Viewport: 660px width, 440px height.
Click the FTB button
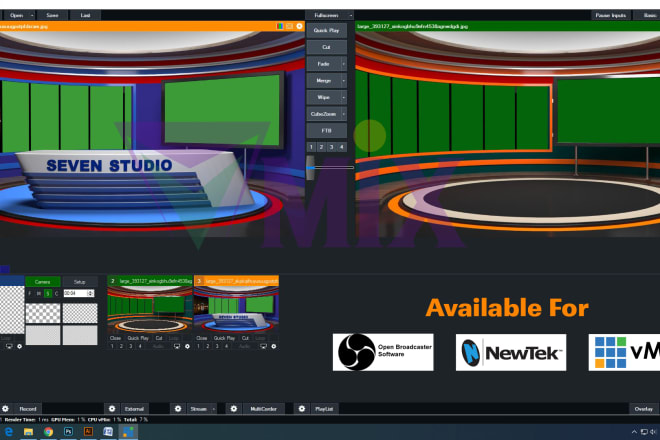[x=326, y=131]
